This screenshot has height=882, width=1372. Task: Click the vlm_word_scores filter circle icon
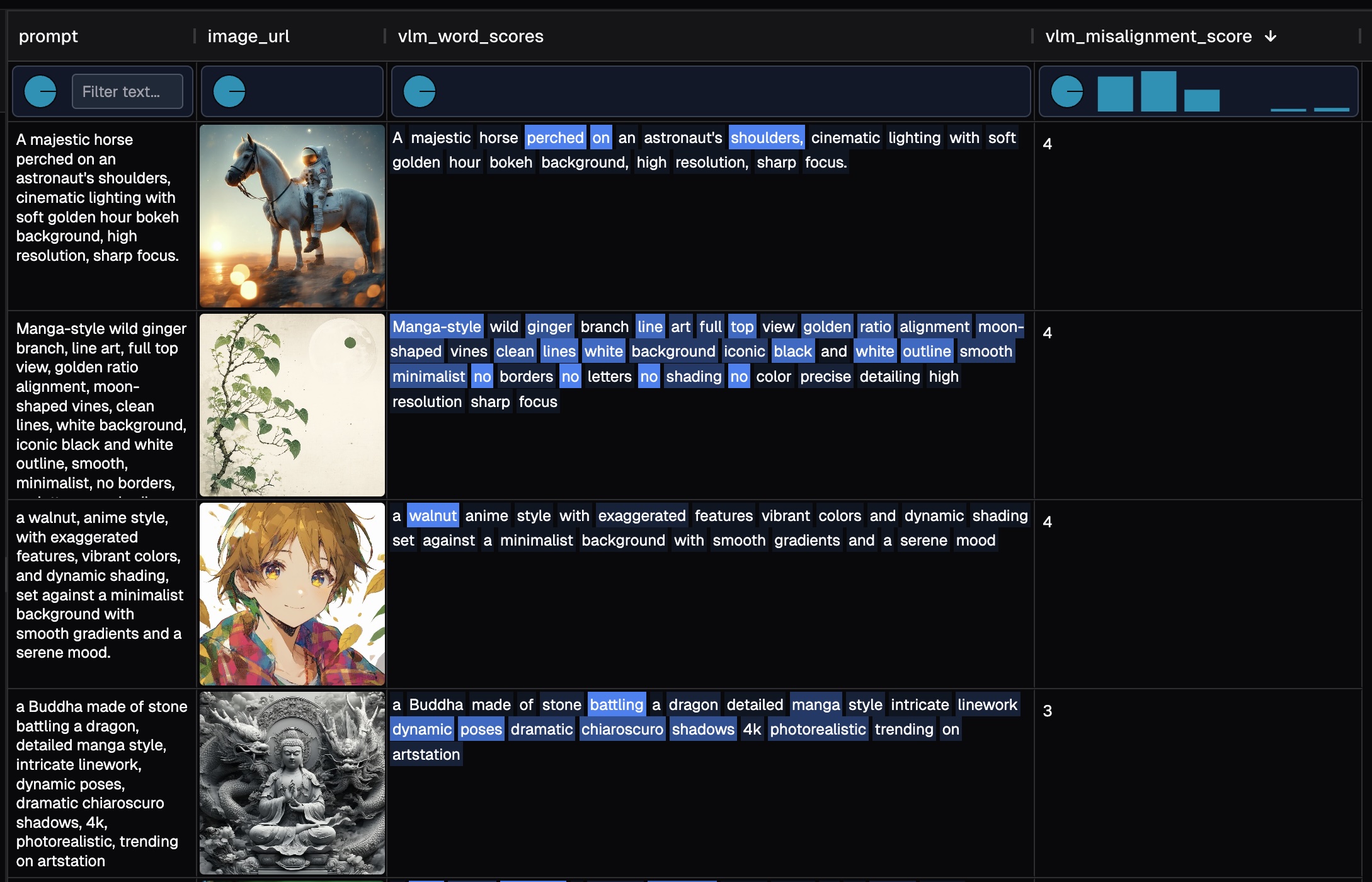tap(420, 91)
